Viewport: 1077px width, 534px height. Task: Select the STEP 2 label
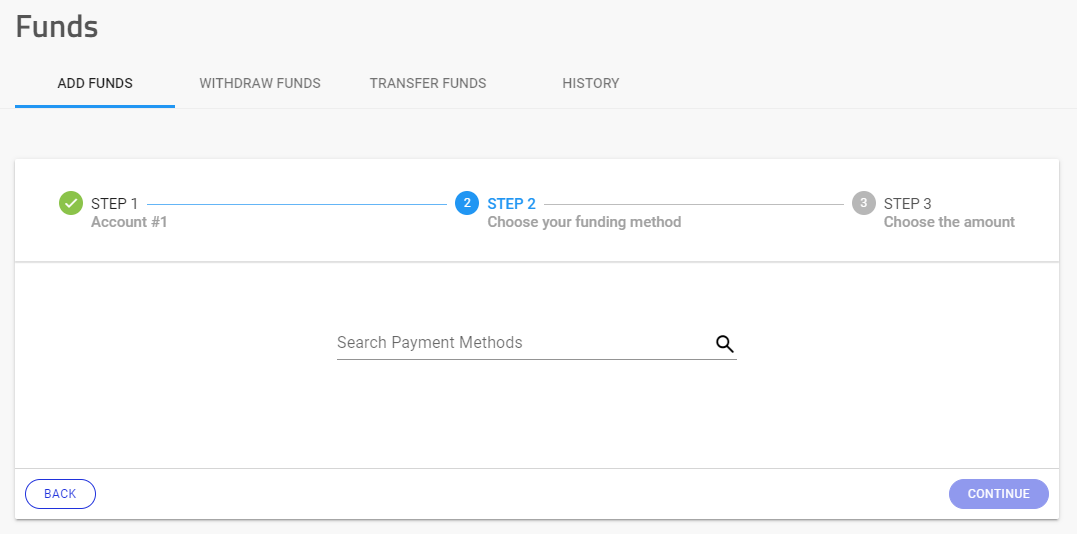pos(512,204)
